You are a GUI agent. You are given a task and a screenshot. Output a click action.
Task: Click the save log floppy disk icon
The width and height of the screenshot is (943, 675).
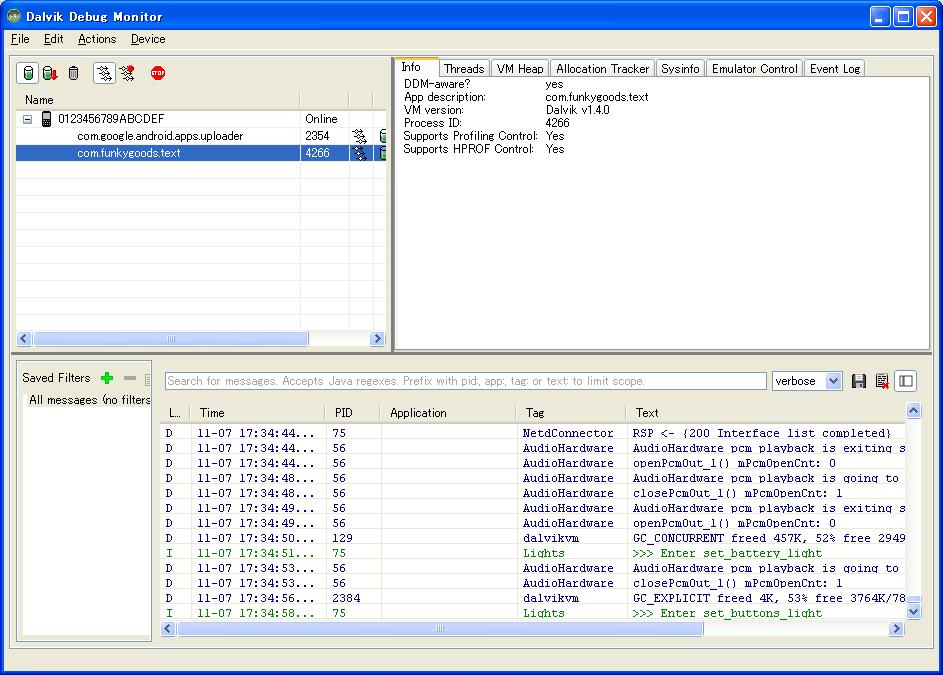[858, 381]
